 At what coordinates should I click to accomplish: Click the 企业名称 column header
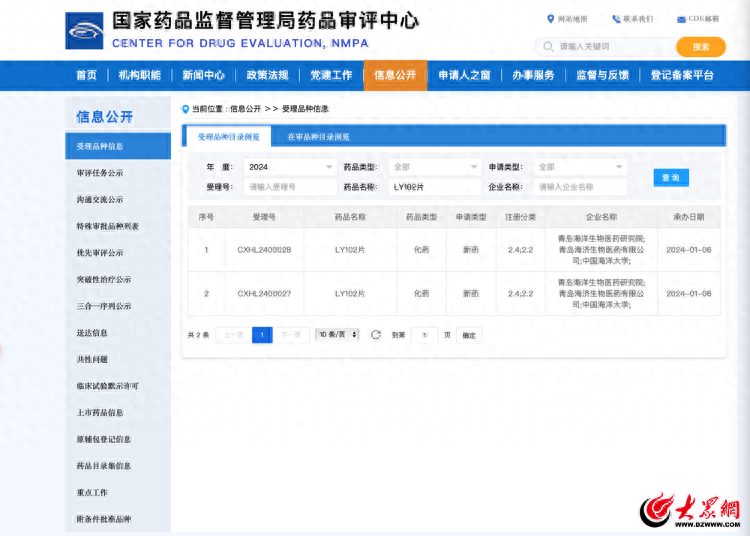coord(601,217)
